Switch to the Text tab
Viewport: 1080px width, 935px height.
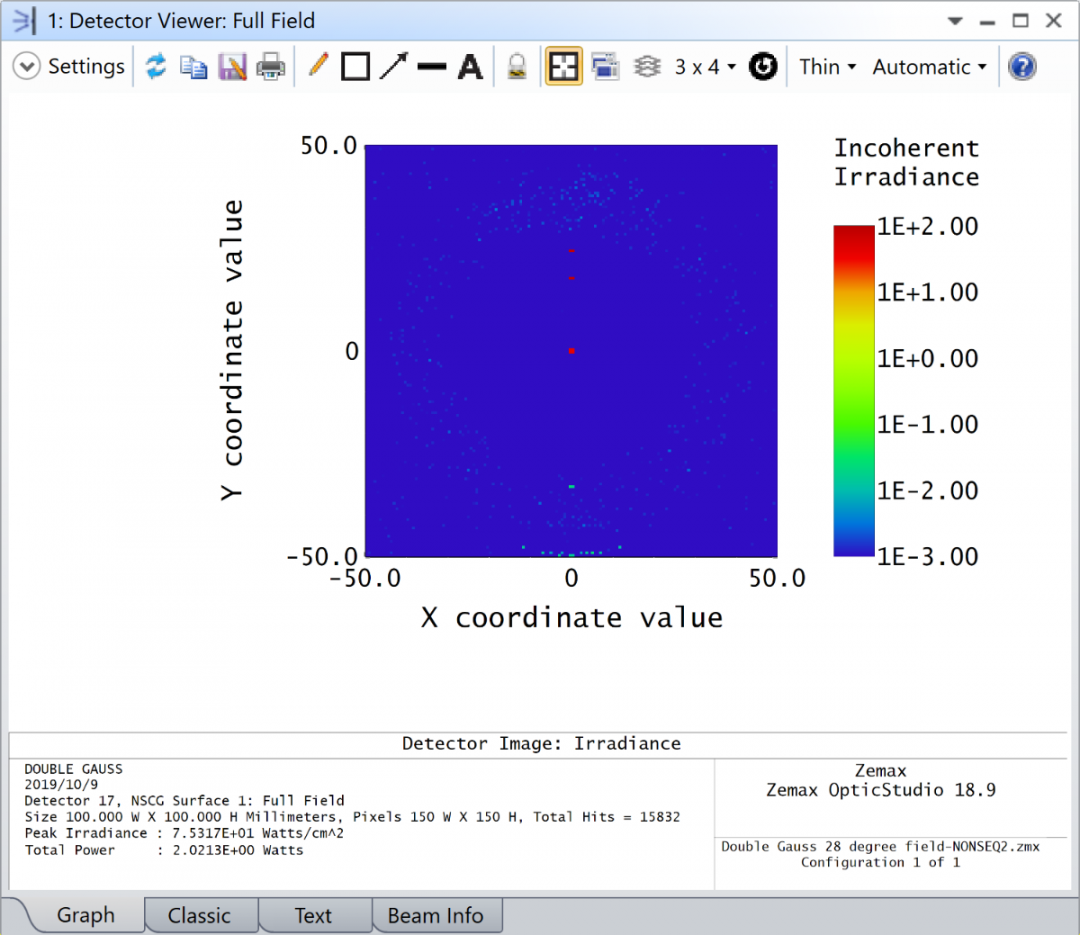[x=313, y=915]
